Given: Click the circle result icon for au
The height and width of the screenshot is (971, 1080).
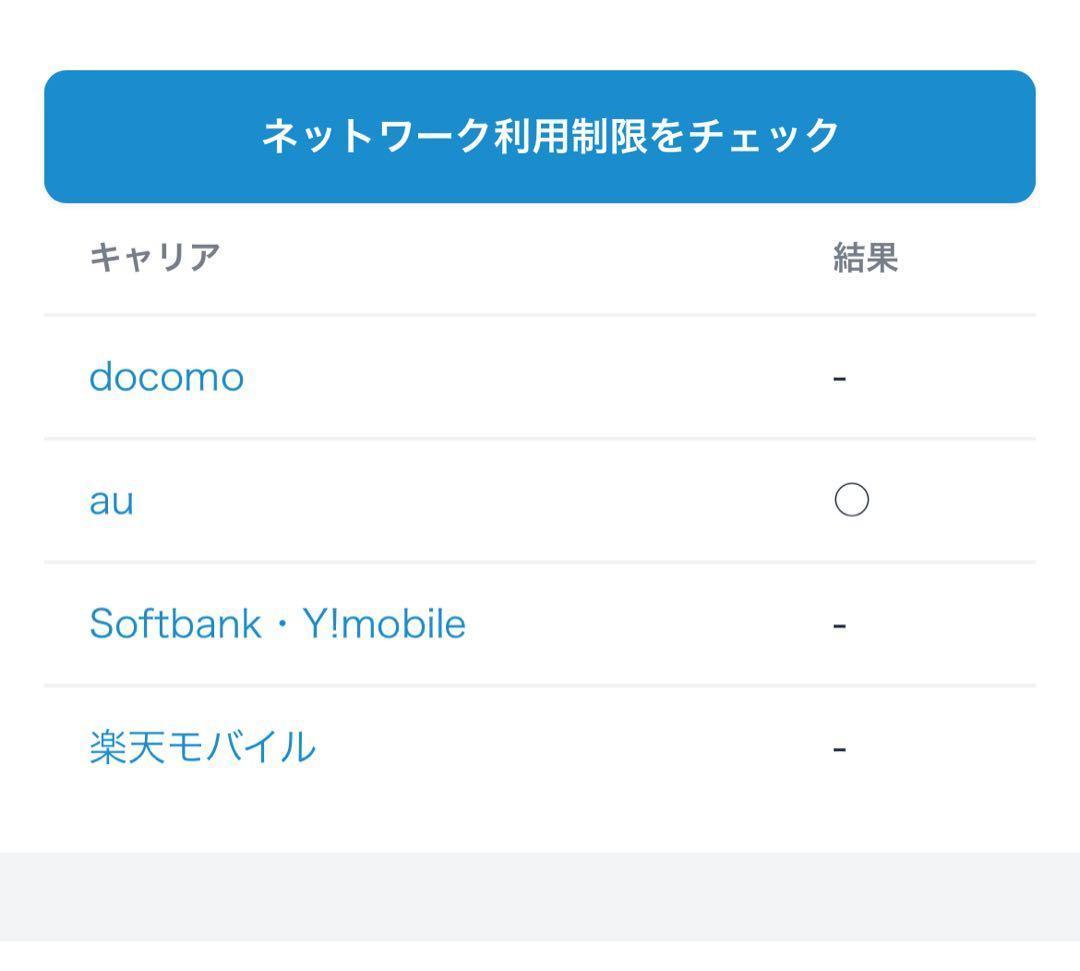Looking at the screenshot, I should 851,500.
